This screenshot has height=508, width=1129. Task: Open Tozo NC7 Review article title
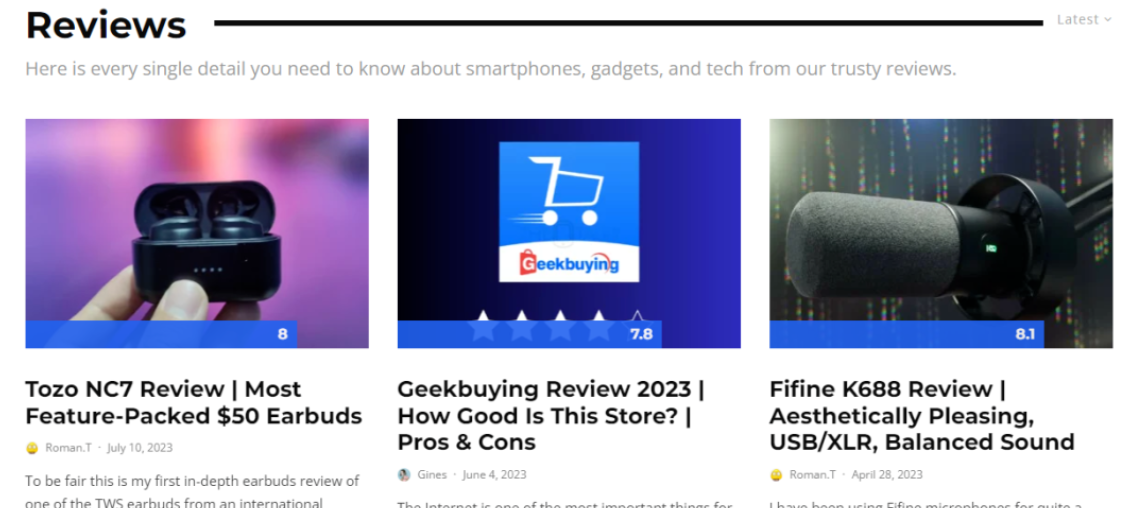pyautogui.click(x=194, y=402)
